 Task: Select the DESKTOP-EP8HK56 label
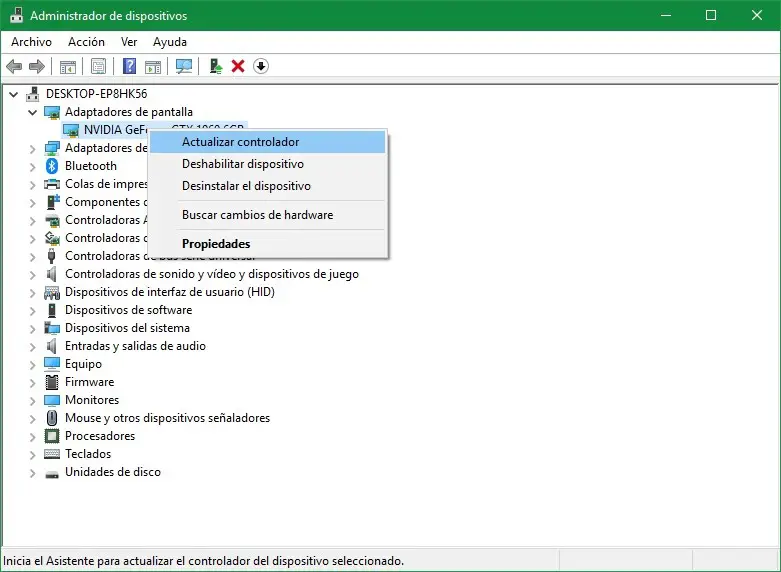(x=97, y=94)
